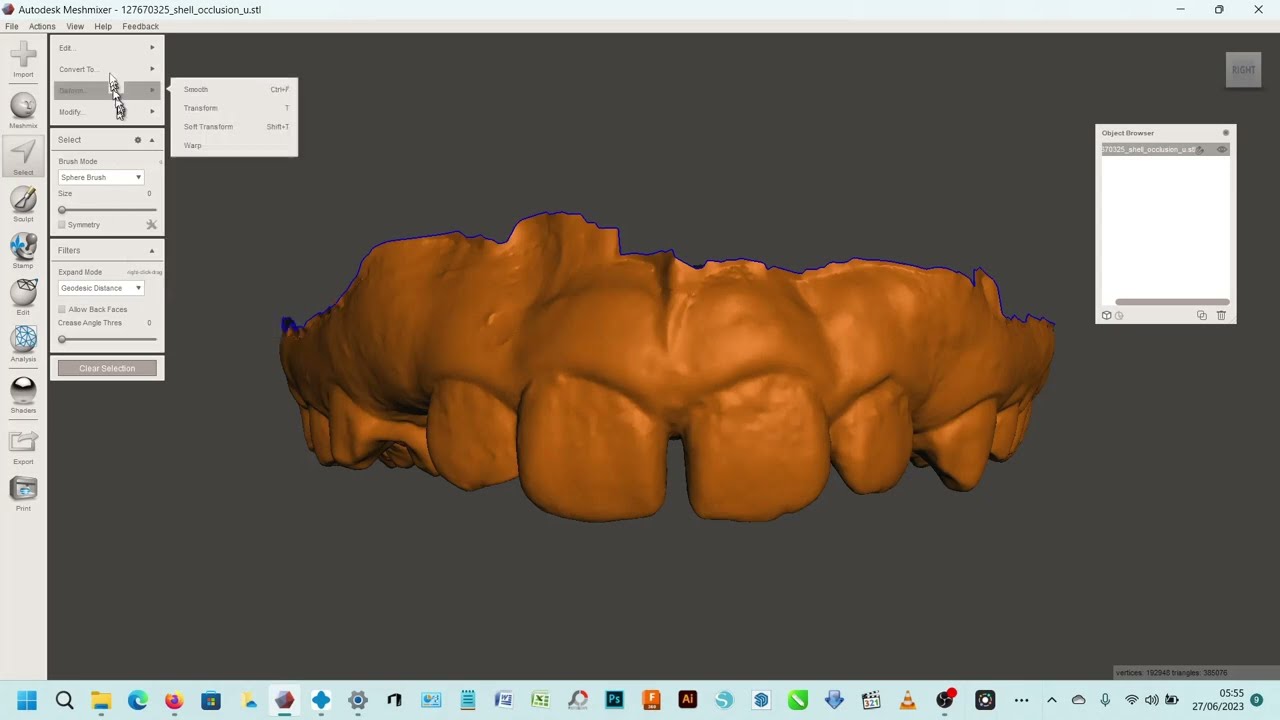Launch Firefox from taskbar
This screenshot has height=720, width=1280.
pos(174,700)
